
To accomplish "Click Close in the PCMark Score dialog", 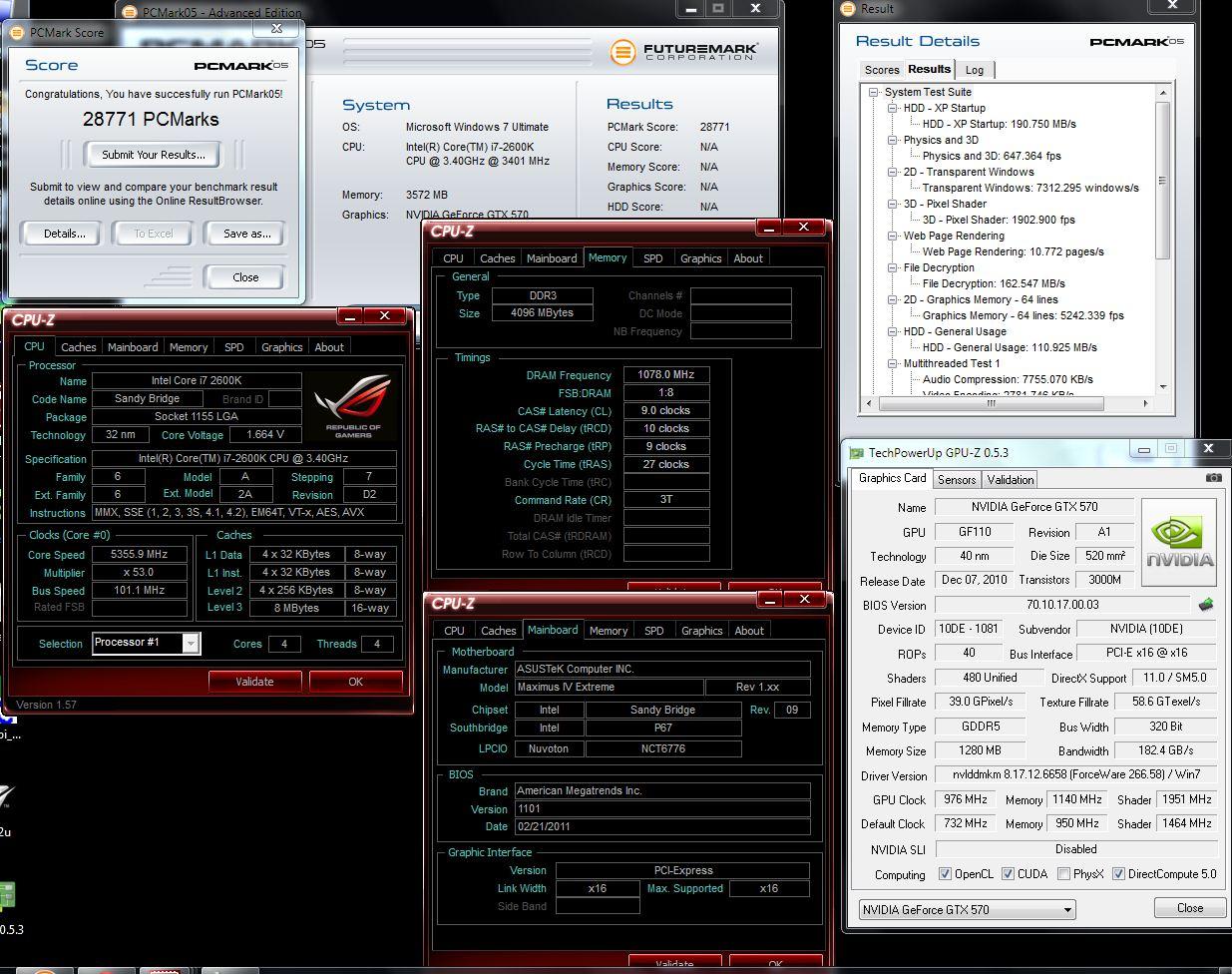I will [x=245, y=277].
